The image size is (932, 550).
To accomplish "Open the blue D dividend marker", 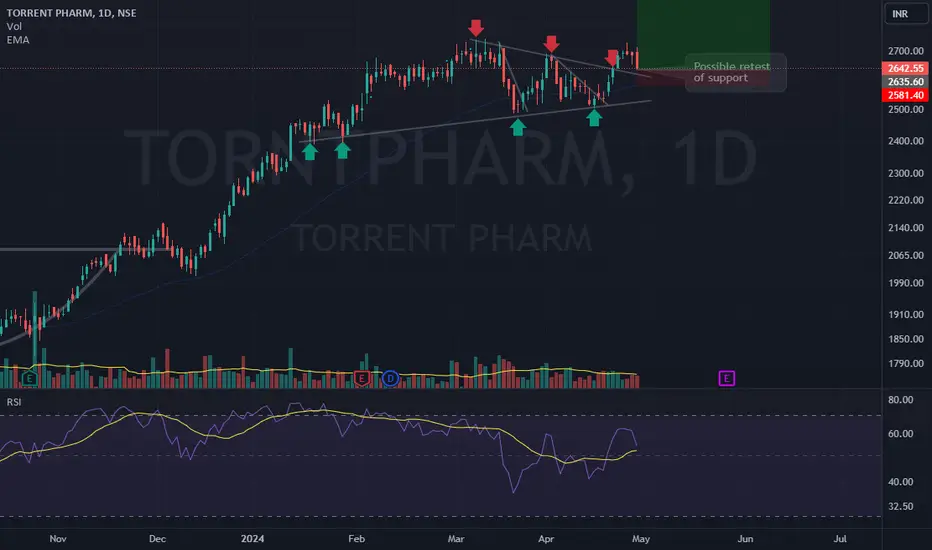I will tap(390, 378).
